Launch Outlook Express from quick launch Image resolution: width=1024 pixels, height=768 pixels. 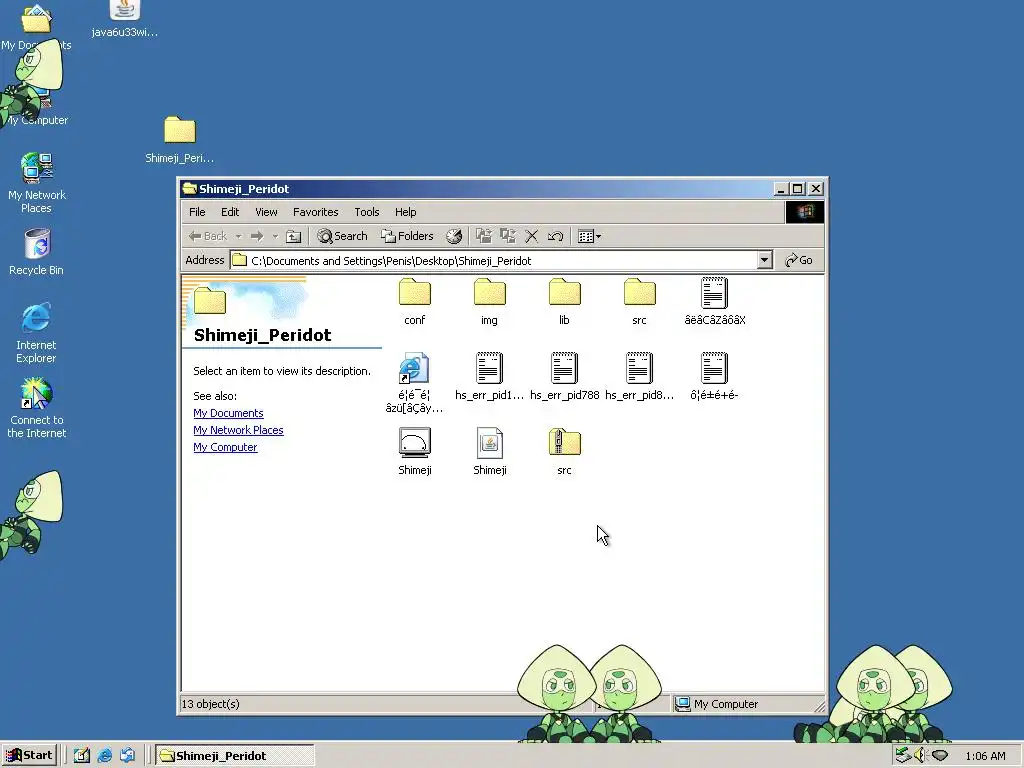(x=127, y=756)
